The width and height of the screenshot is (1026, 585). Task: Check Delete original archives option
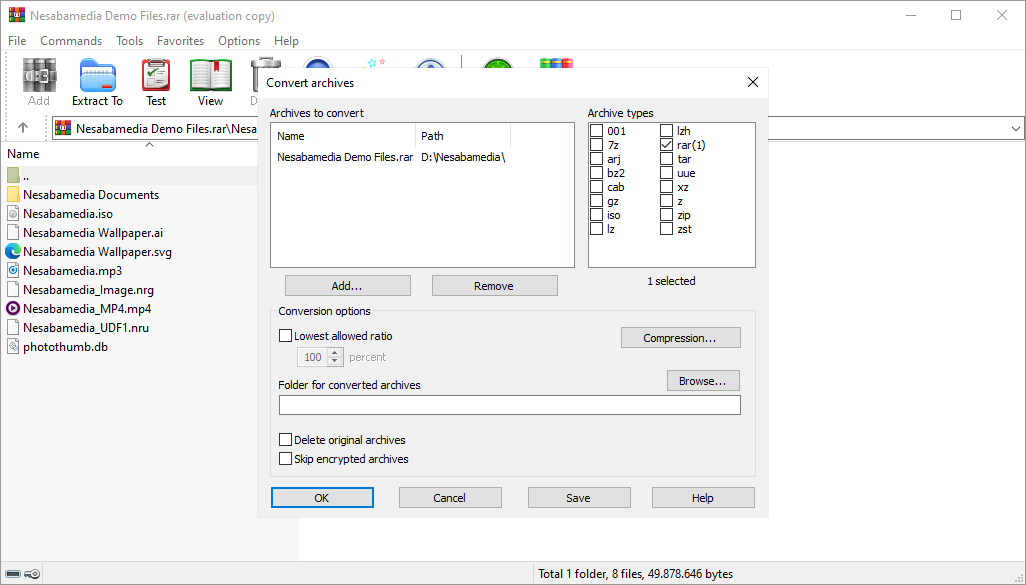click(286, 440)
